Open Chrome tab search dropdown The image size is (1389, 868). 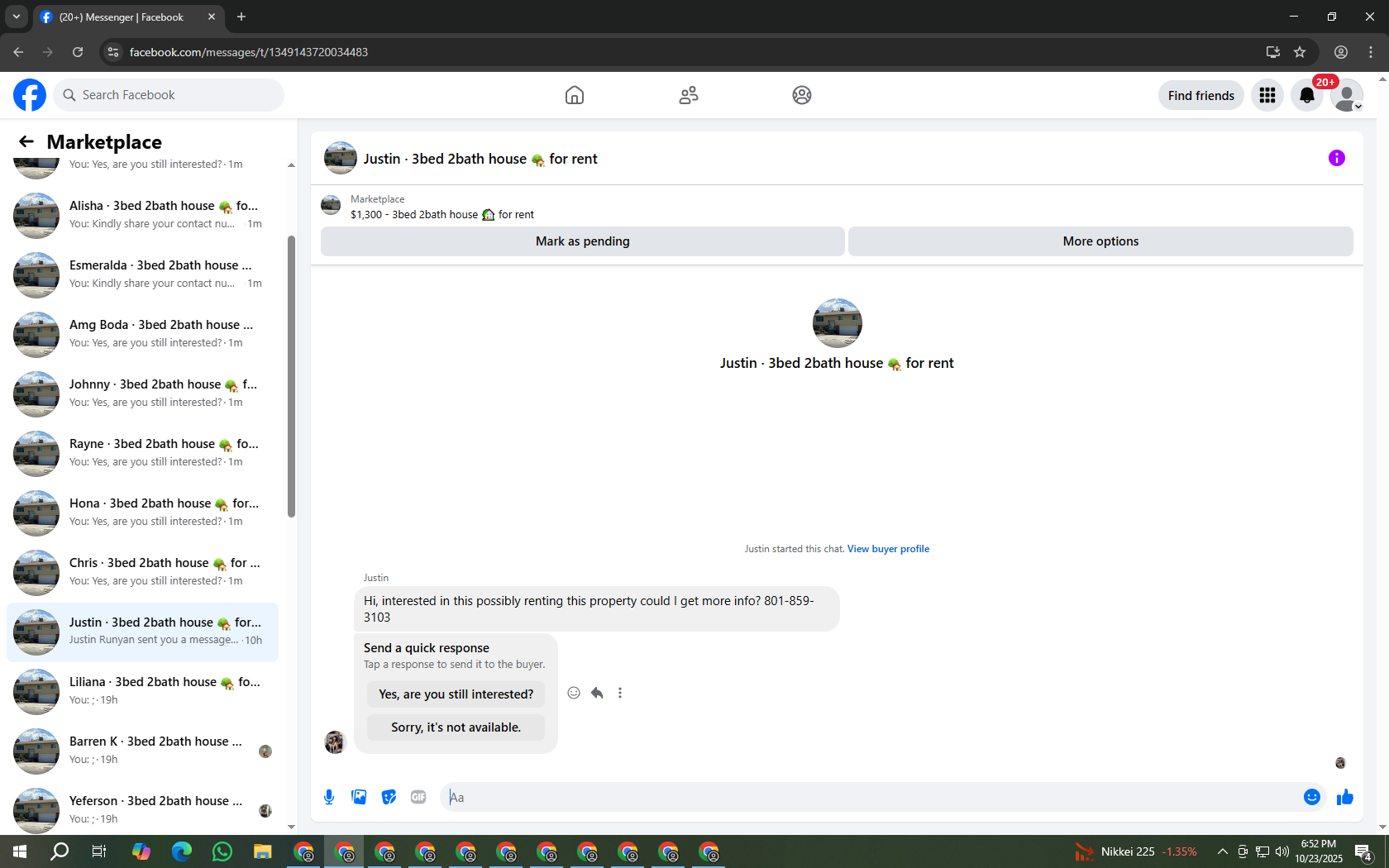pos(17,17)
